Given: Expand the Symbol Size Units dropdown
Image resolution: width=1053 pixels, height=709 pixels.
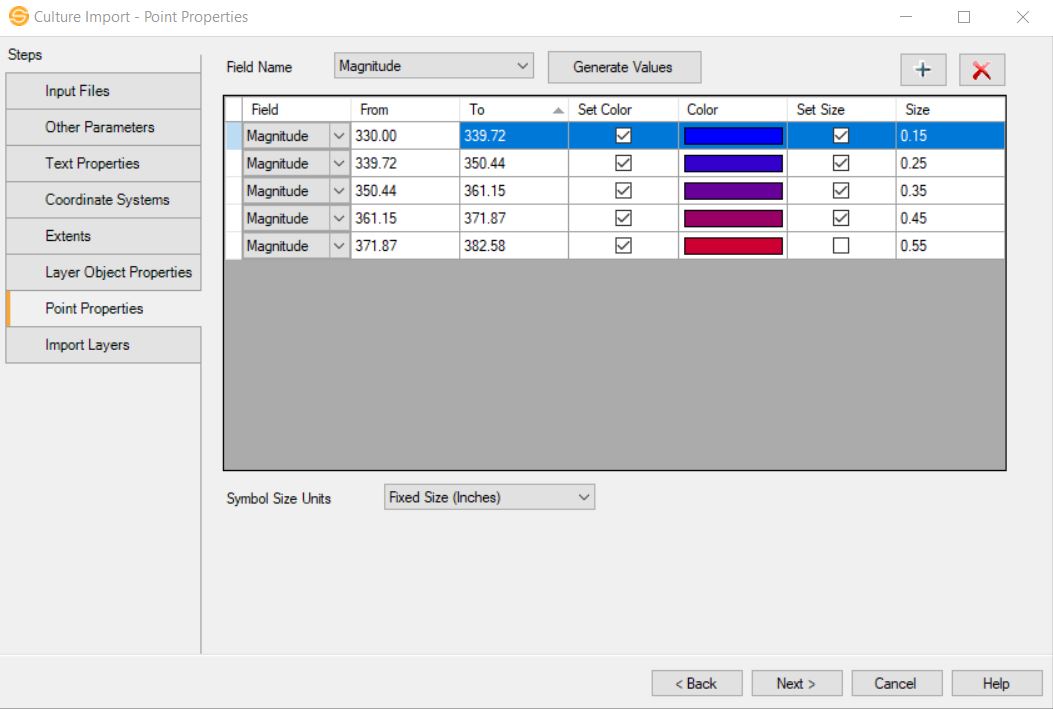Looking at the screenshot, I should click(x=489, y=497).
